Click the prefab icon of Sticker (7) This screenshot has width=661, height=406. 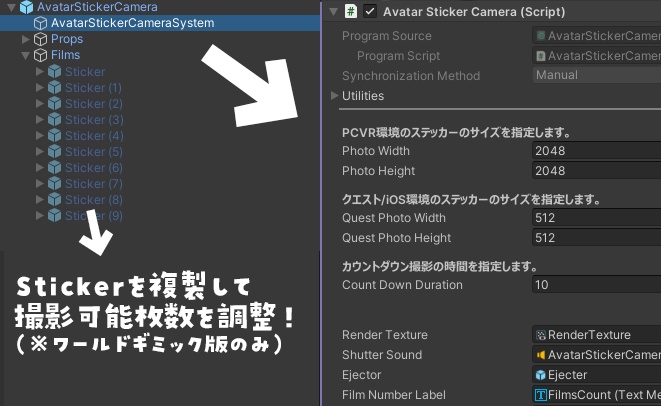[54, 184]
